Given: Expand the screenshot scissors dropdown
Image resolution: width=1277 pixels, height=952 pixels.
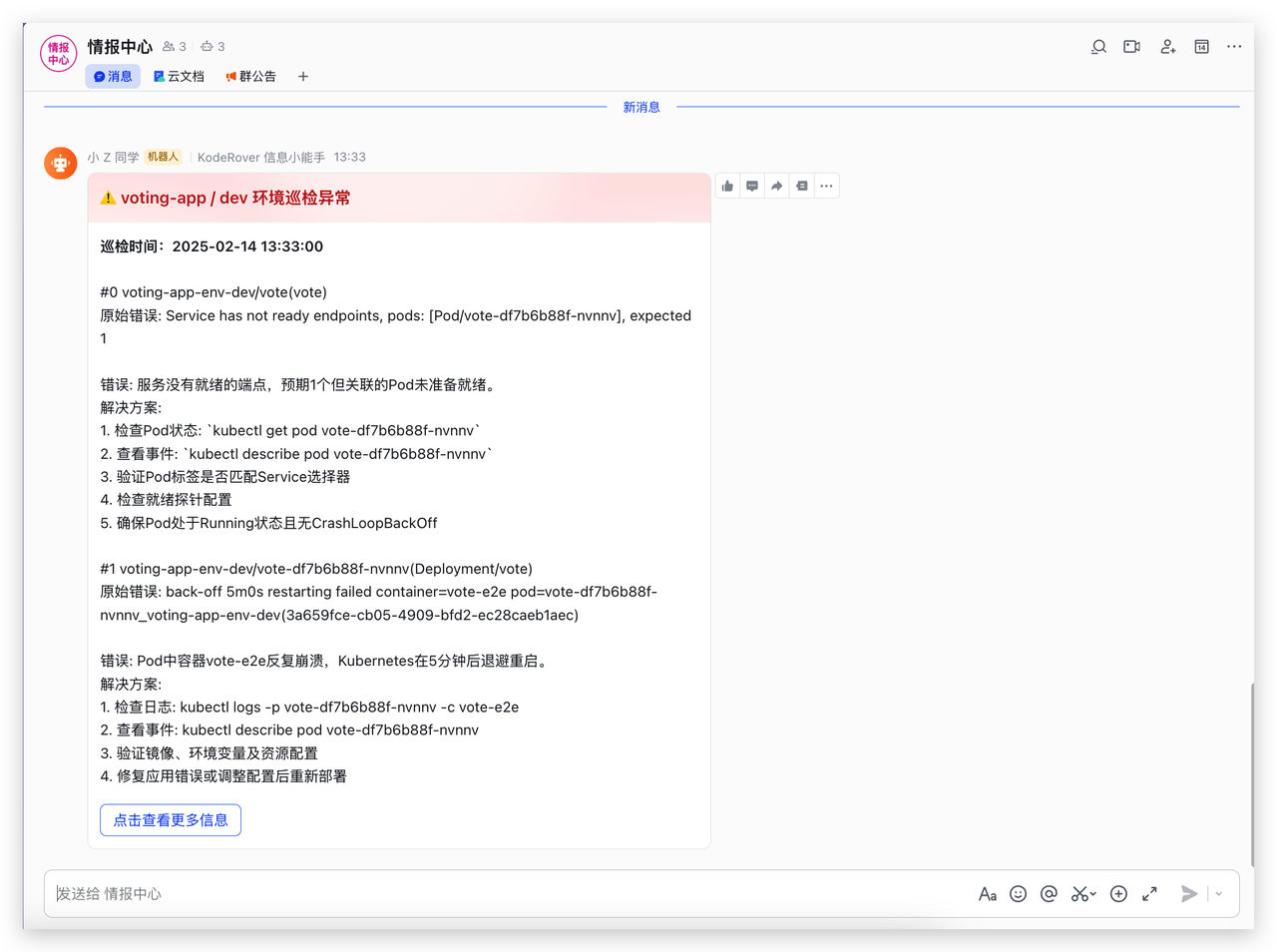Looking at the screenshot, I should (1093, 894).
